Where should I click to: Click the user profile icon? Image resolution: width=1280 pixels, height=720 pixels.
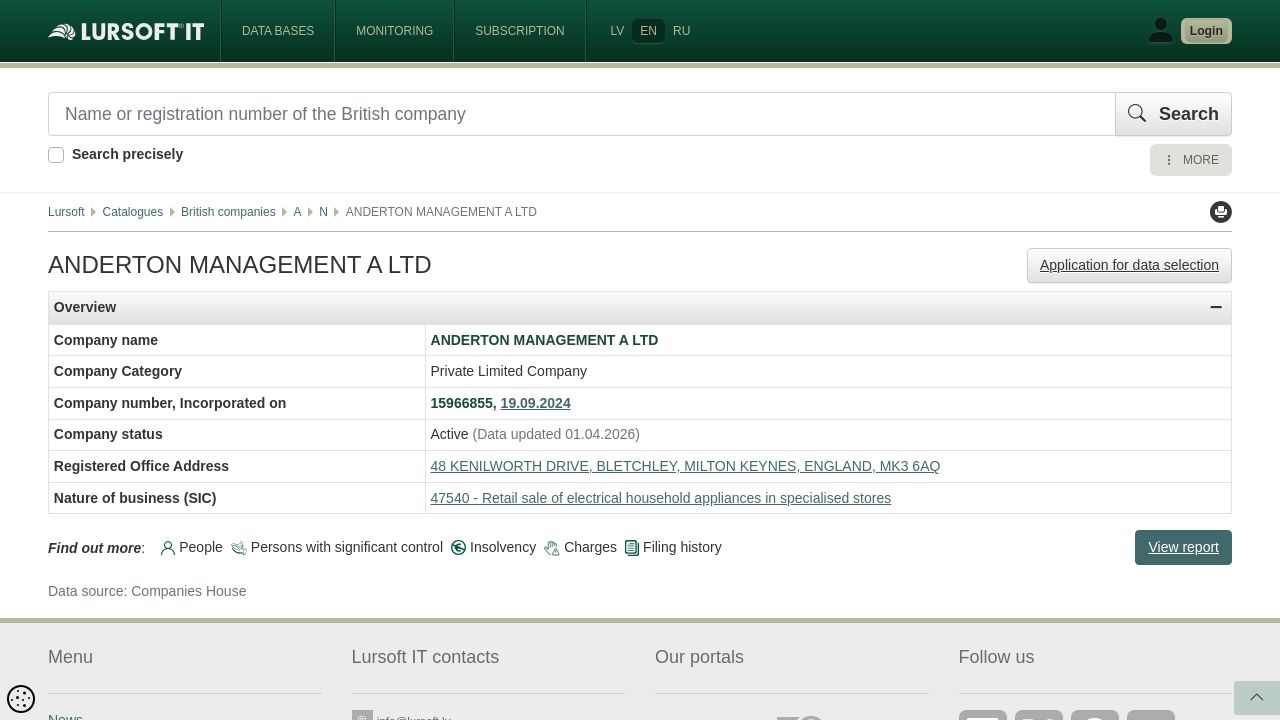(1160, 31)
